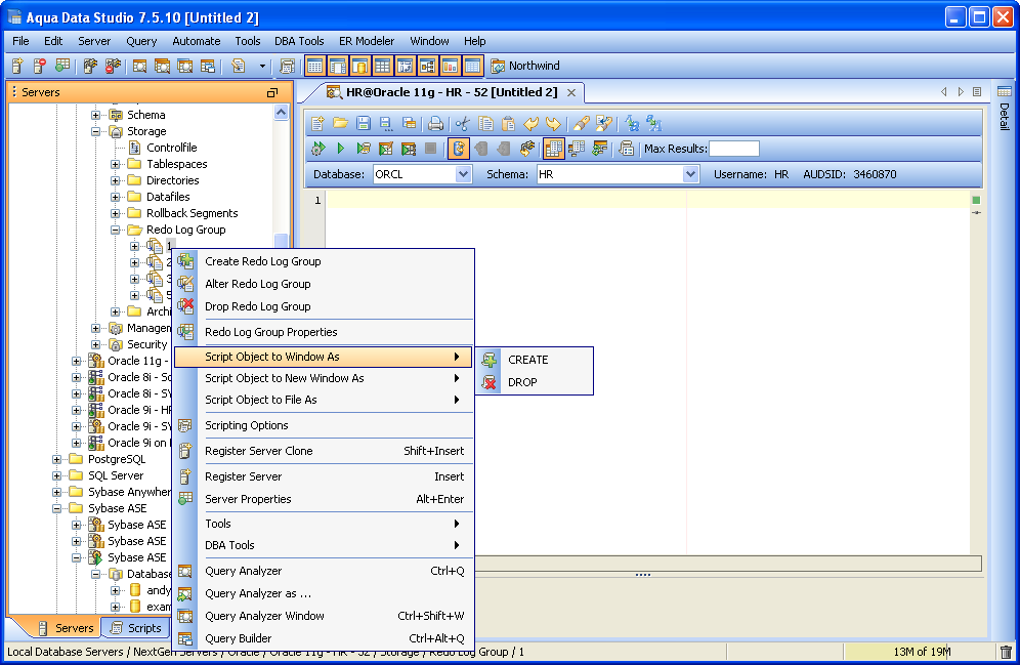Open Query Analyzer from the main toolbar
1020x665 pixels.
140,66
